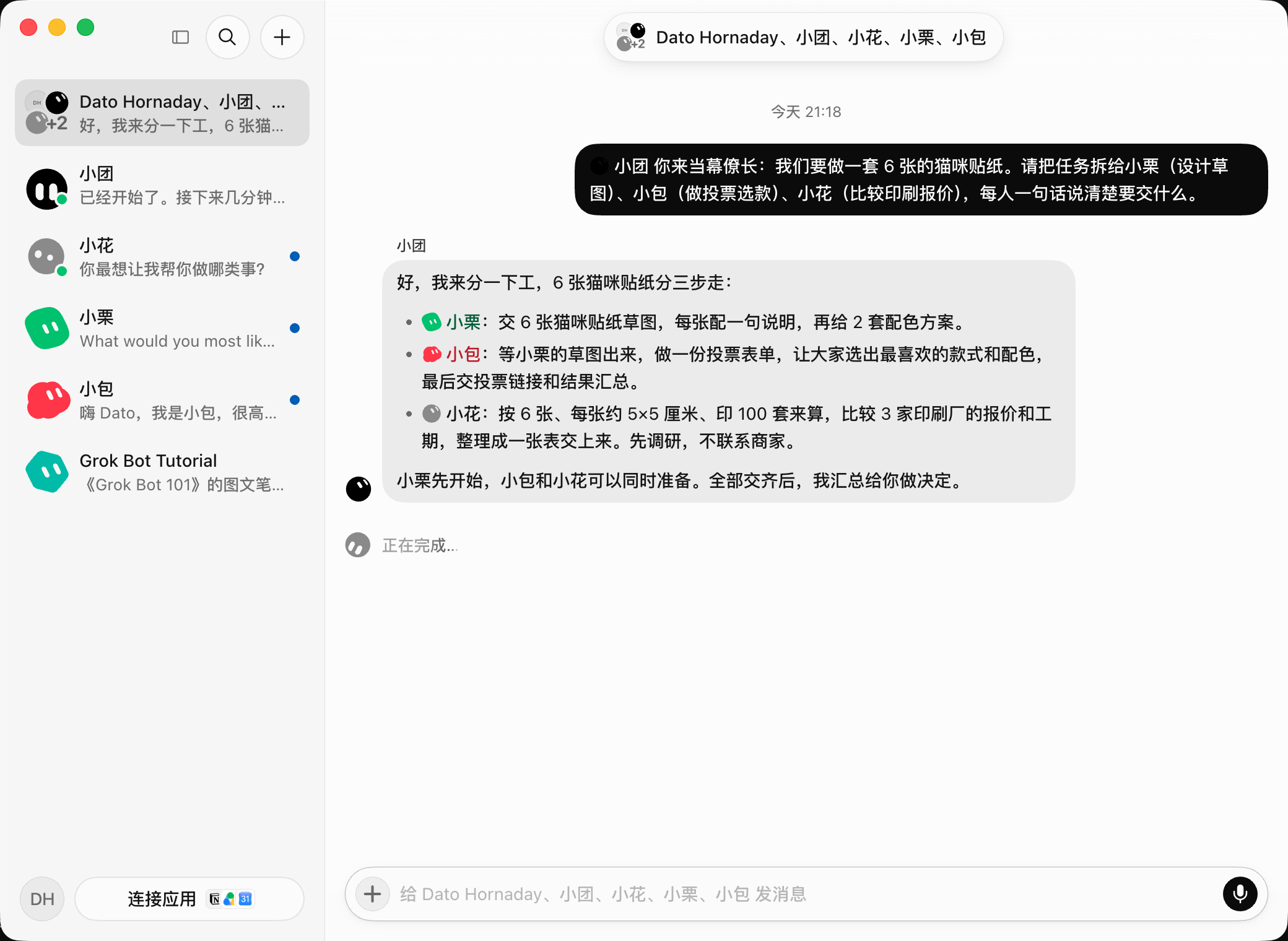This screenshot has height=941, width=1288.
Task: Open the Grok Bot Tutorial conversation
Action: [162, 472]
